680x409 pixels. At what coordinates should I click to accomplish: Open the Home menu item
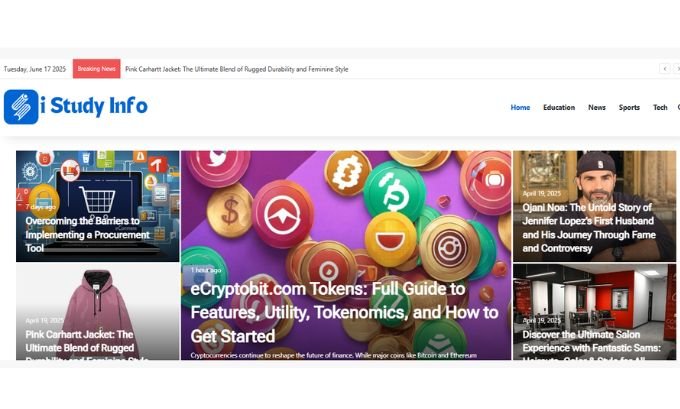point(520,107)
